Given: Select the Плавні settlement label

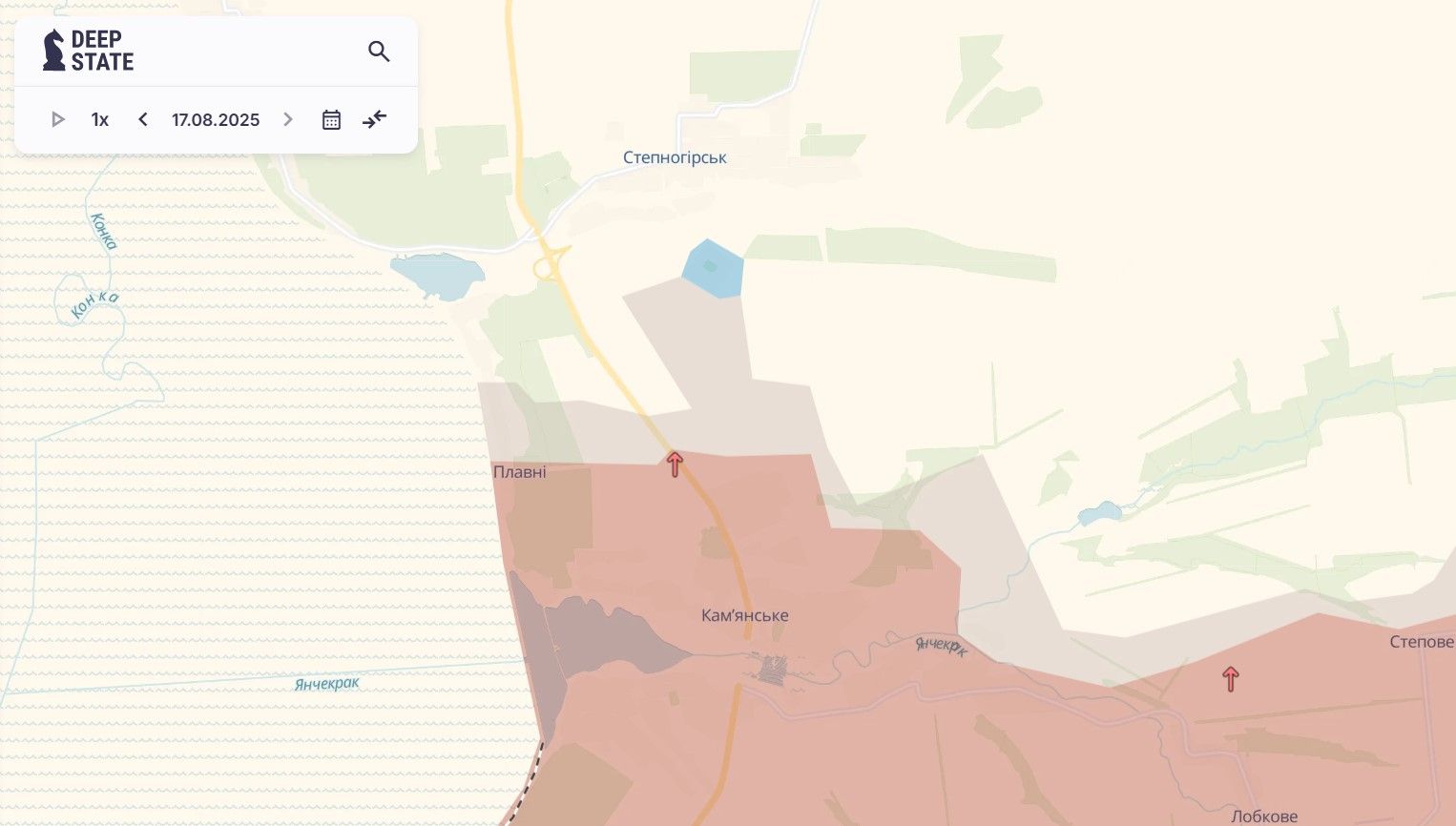Looking at the screenshot, I should 520,472.
